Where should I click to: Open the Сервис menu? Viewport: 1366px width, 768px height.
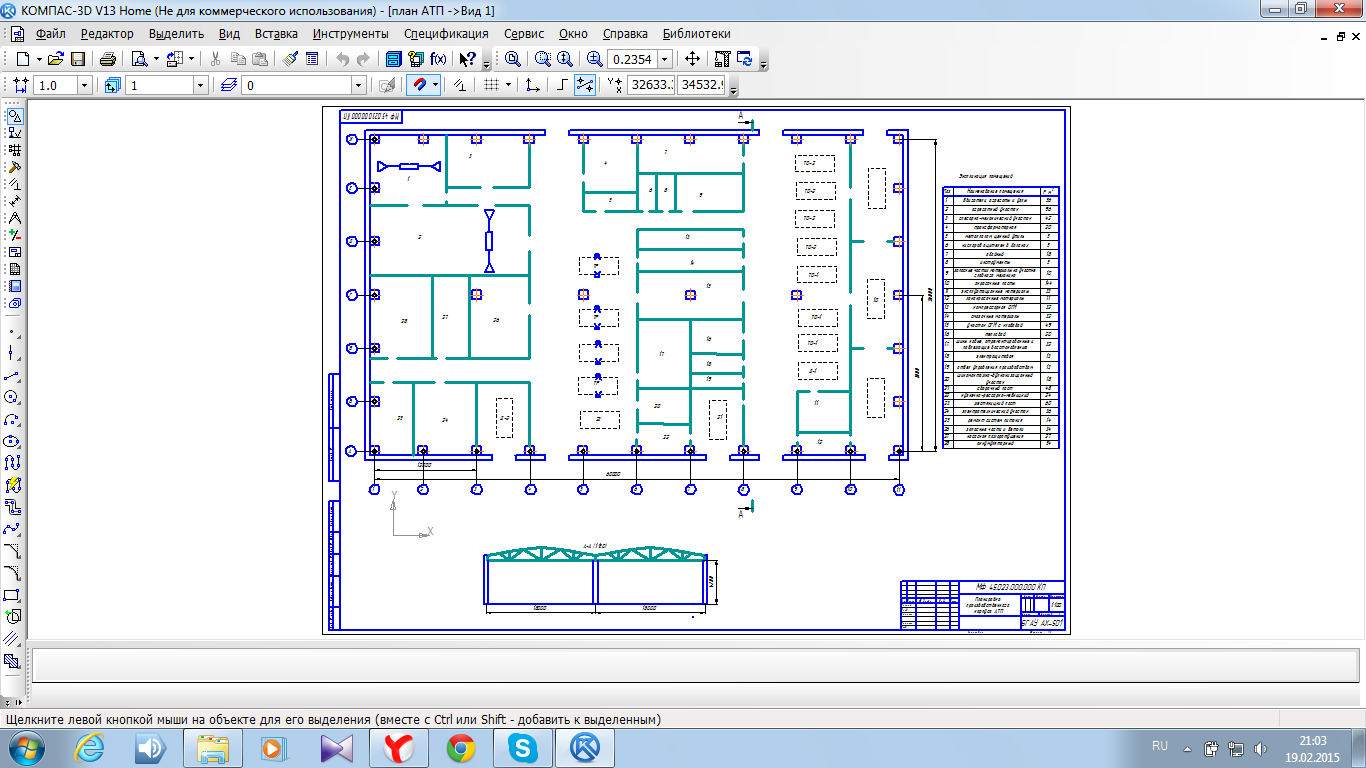[x=524, y=33]
